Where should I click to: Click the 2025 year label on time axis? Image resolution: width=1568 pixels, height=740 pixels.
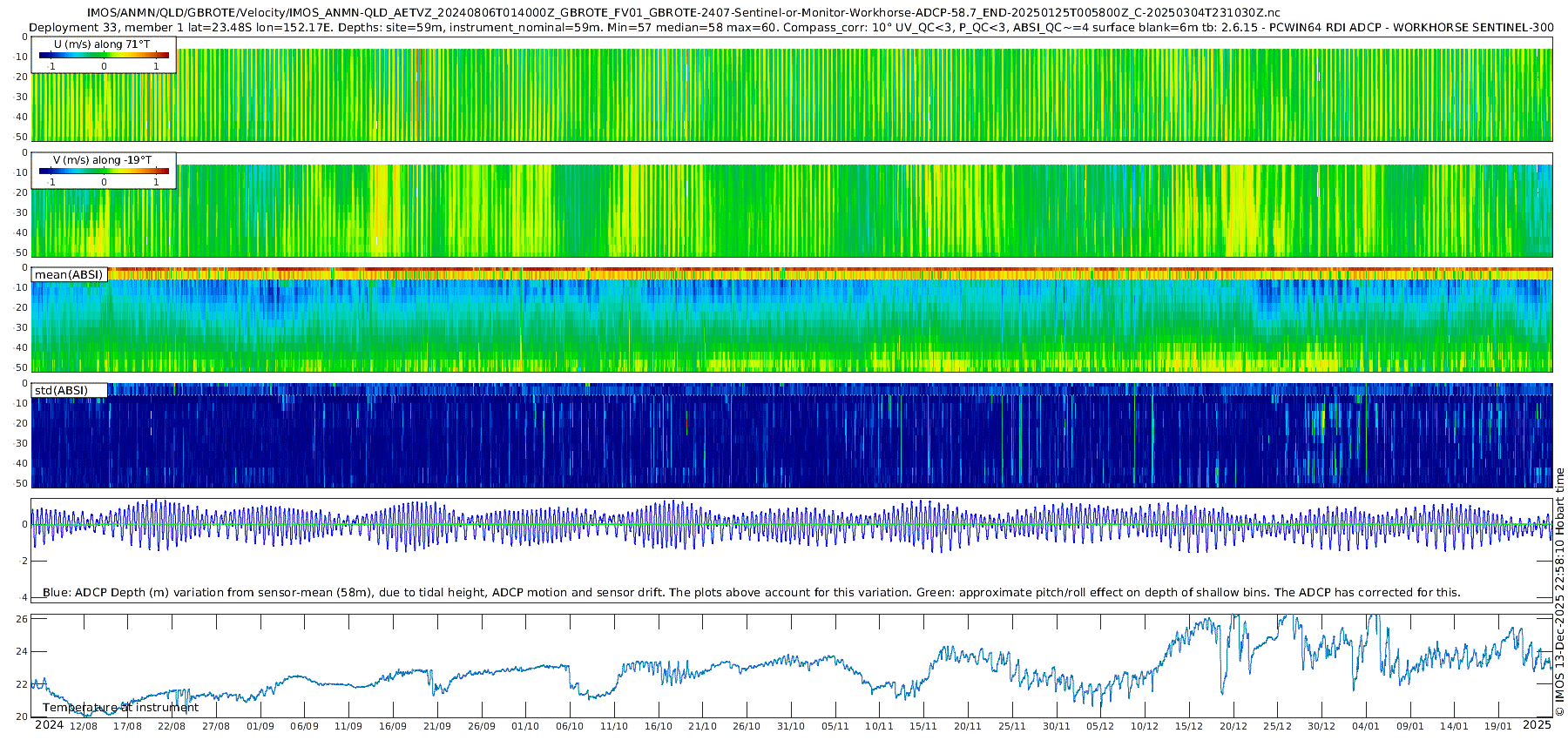tap(1537, 725)
